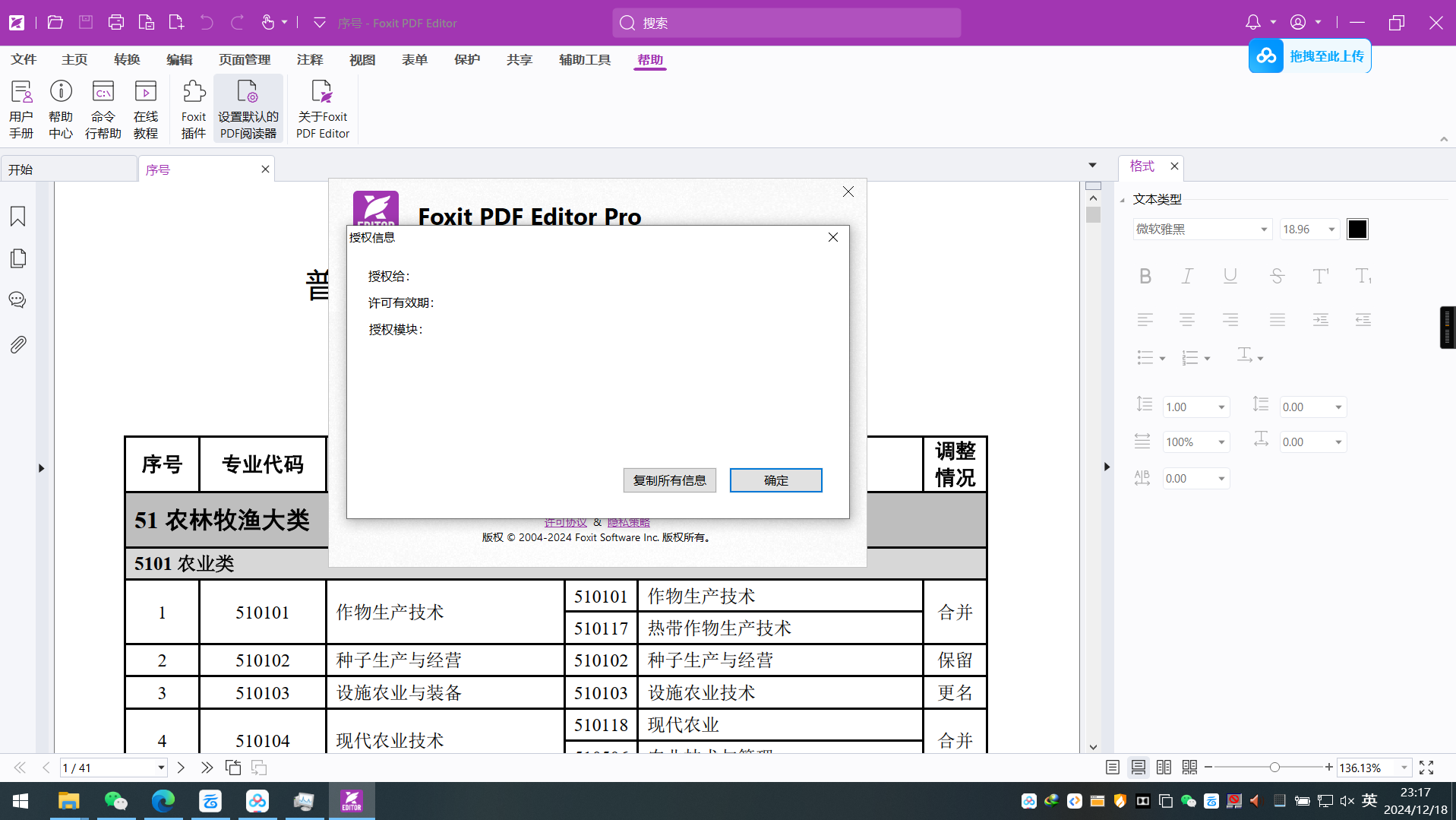Click the Windows Start button

pos(21,801)
